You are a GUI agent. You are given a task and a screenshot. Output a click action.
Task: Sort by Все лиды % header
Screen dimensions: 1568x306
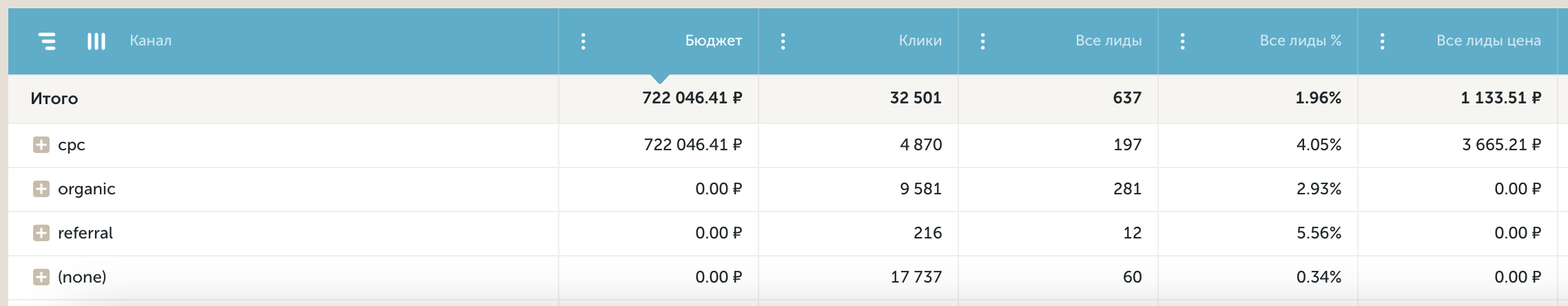(1300, 41)
